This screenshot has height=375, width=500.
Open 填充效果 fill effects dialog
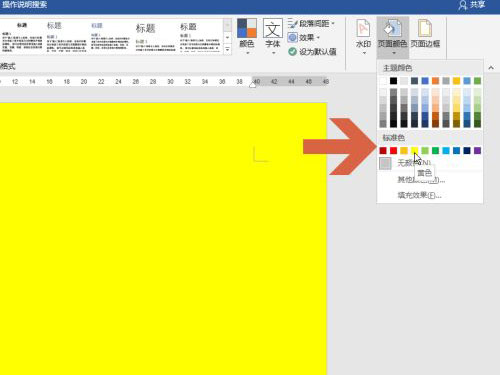point(430,195)
